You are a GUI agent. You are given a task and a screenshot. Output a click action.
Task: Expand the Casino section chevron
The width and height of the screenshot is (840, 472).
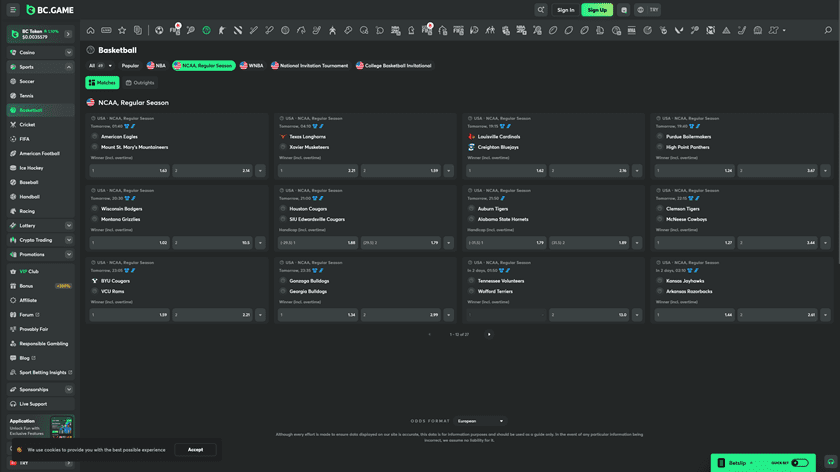pyautogui.click(x=69, y=53)
